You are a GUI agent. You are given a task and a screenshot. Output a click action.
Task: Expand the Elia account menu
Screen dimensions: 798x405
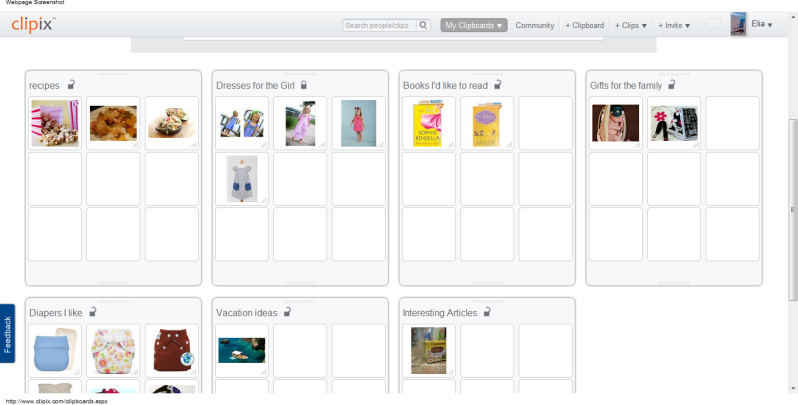(x=762, y=24)
